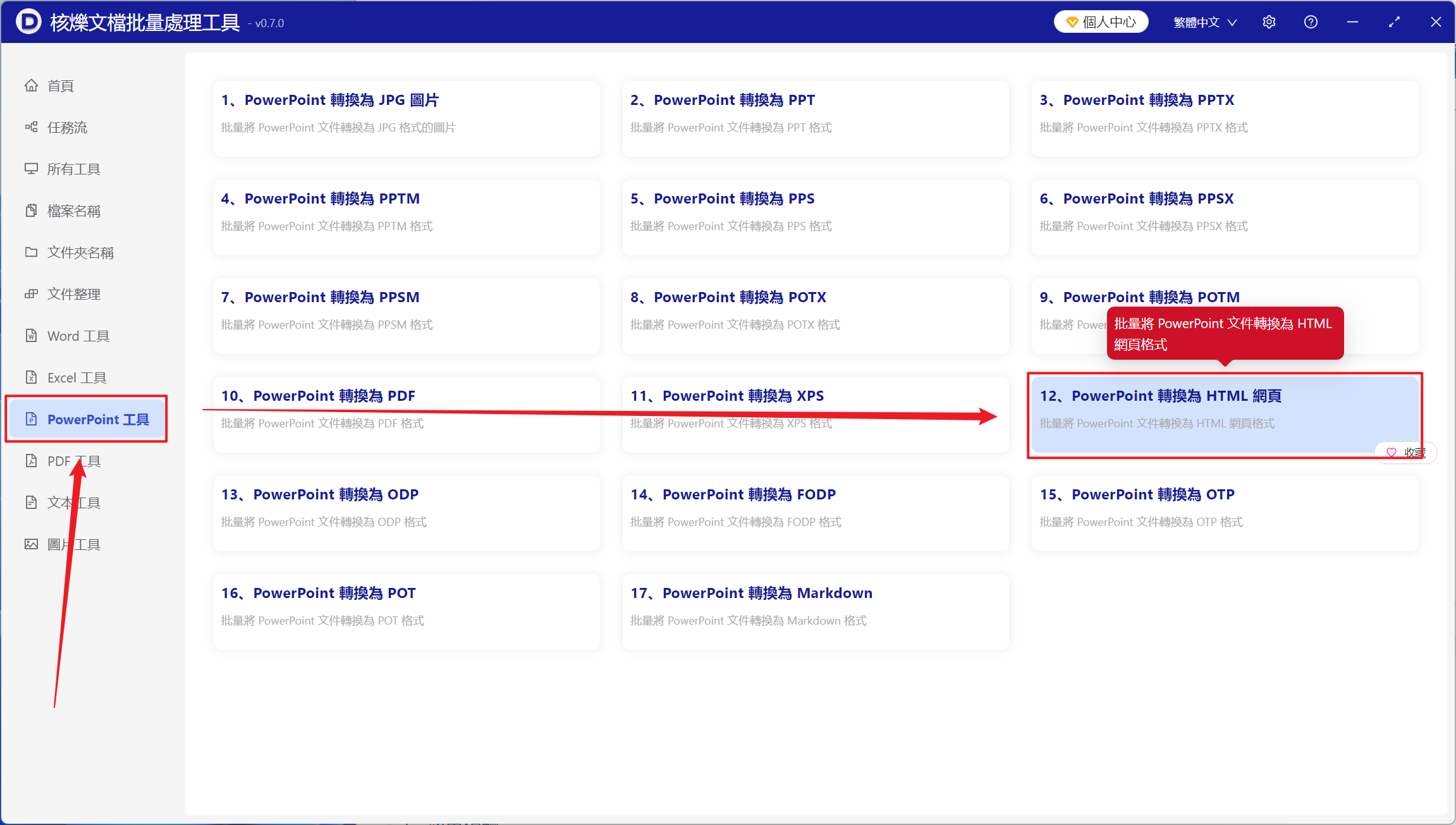
Task: Open Word 工具 in sidebar
Action: click(86, 336)
